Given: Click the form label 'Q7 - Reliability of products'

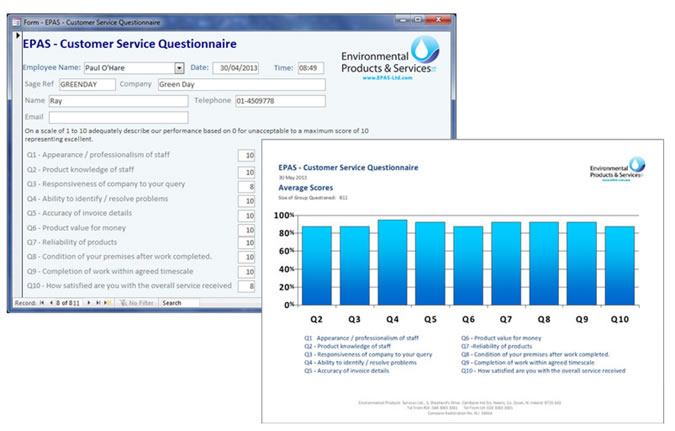Looking at the screenshot, I should point(72,242).
